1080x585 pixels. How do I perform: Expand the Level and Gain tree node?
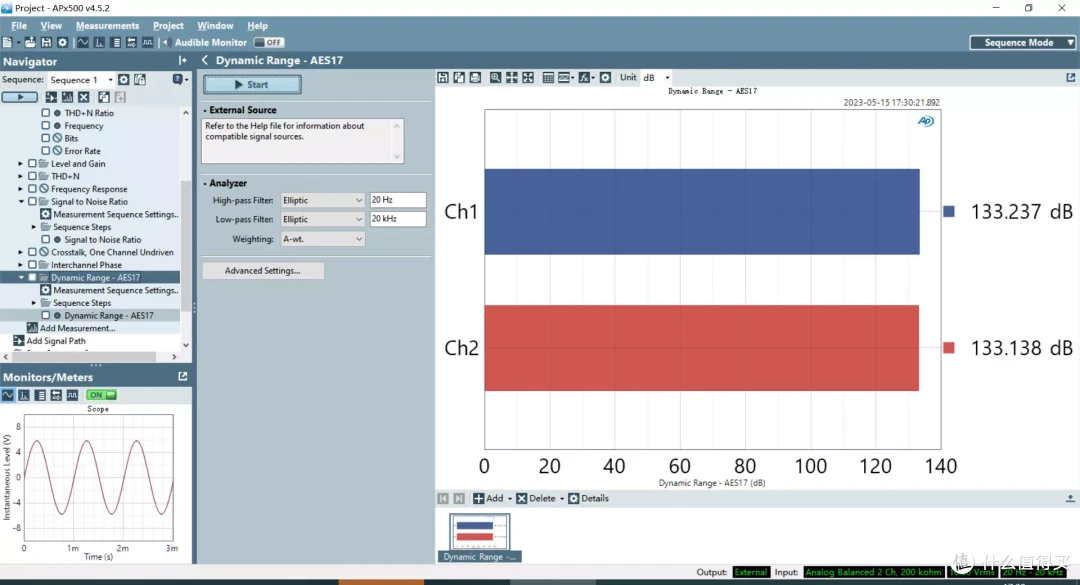coord(21,164)
